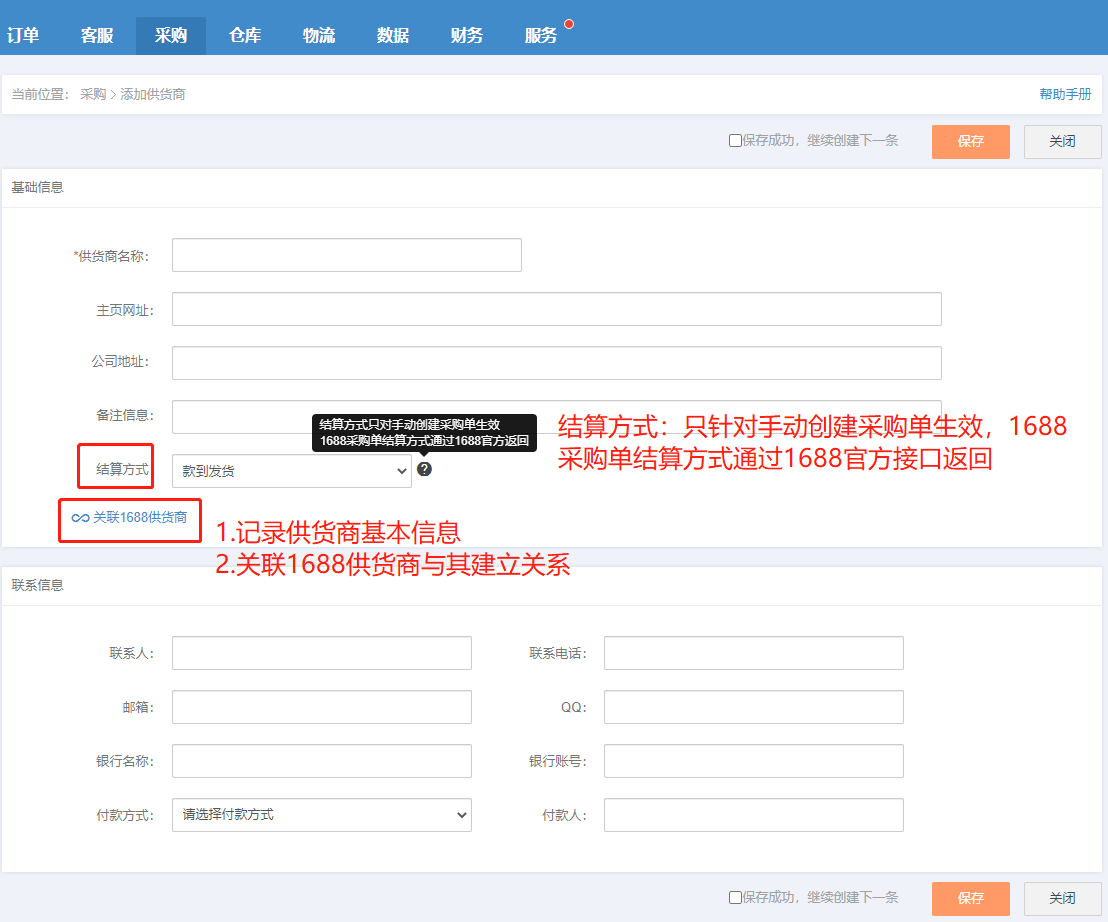1108x922 pixels.
Task: Focus the 主页网址 text field
Action: (556, 309)
